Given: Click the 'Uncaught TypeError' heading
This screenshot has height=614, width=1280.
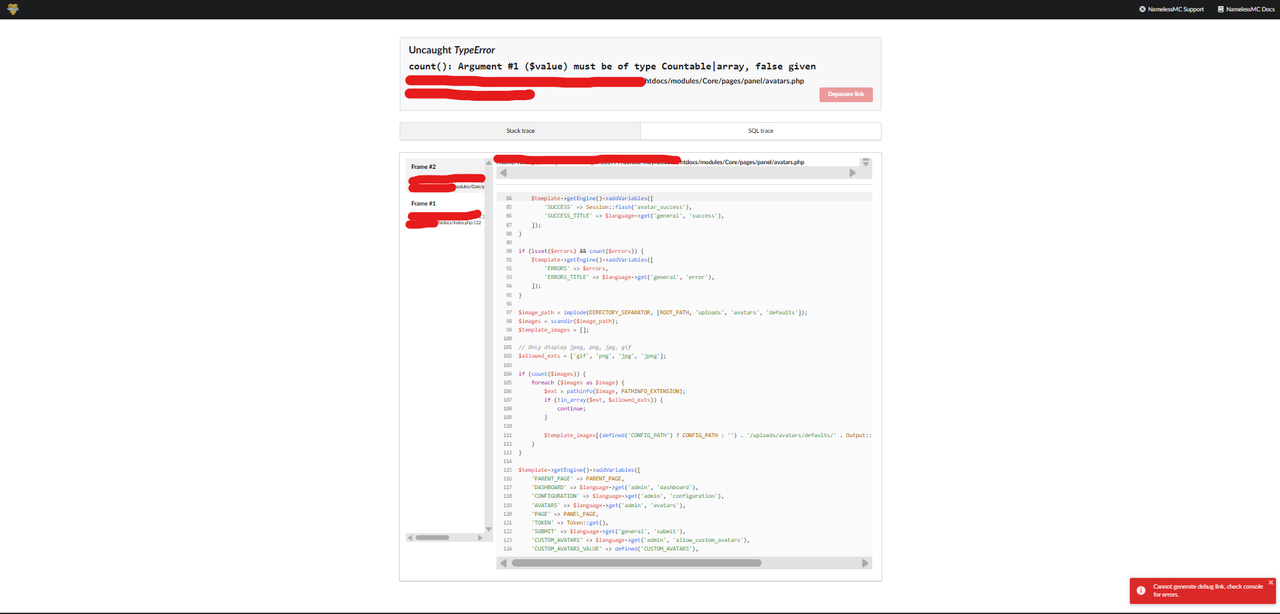Looking at the screenshot, I should click(452, 50).
